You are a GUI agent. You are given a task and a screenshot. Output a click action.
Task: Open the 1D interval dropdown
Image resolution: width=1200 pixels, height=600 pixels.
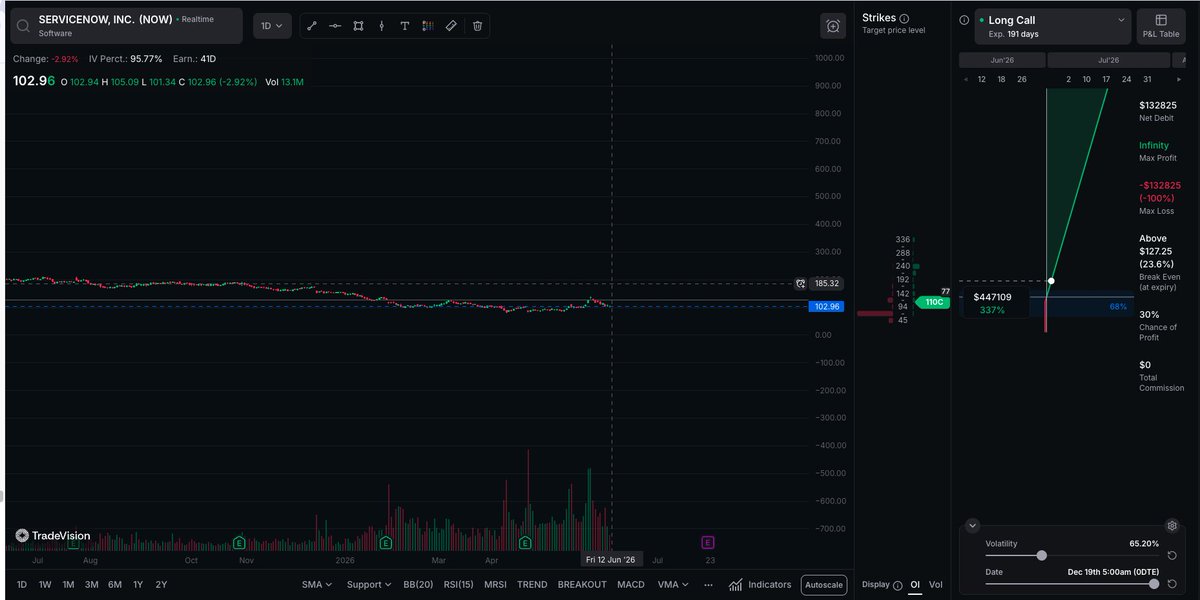(x=272, y=26)
